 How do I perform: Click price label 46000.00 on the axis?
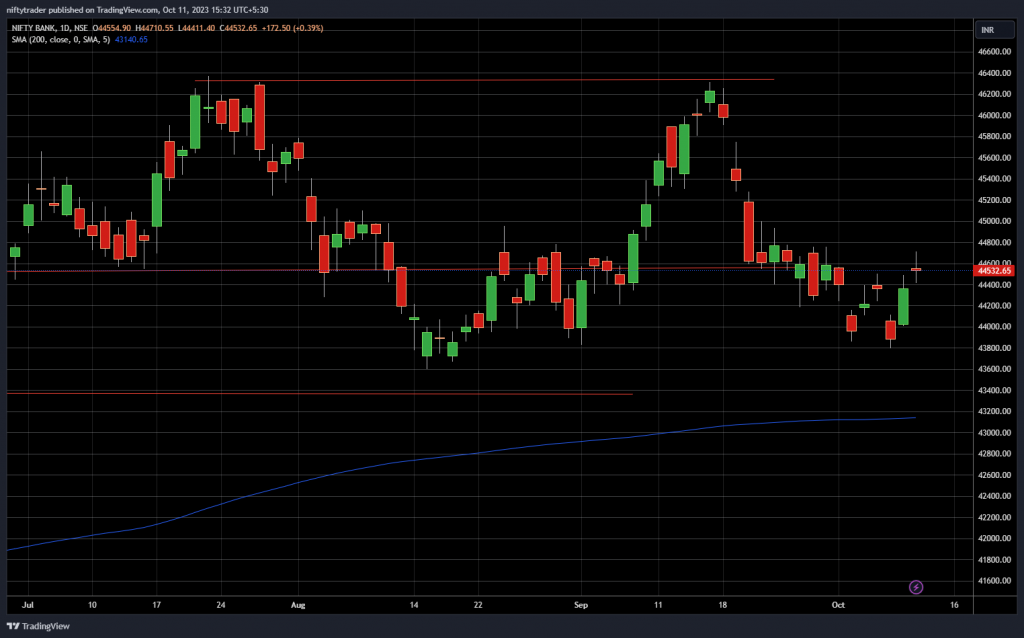[994, 116]
